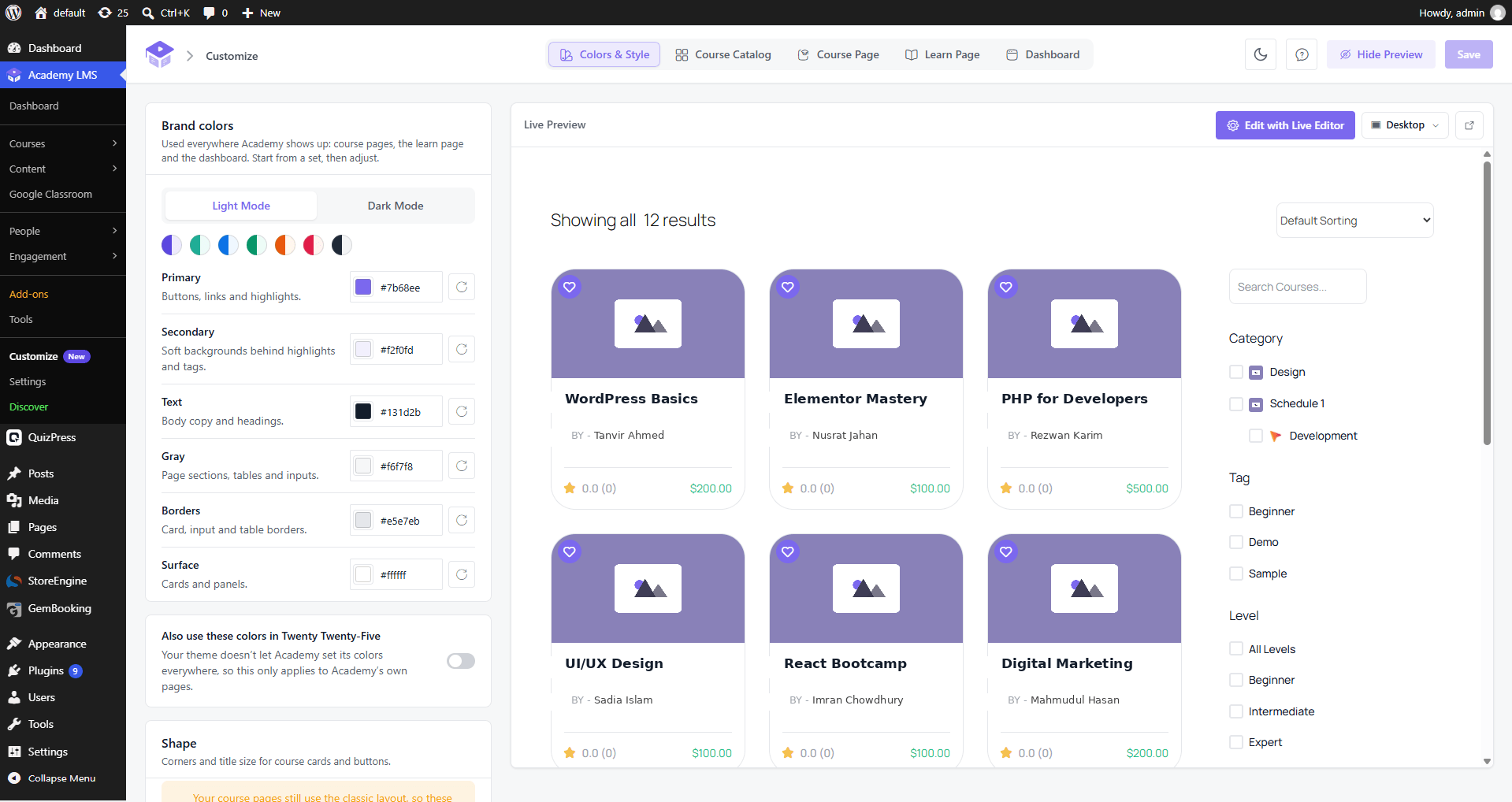Check the Sample tag checkbox

pyautogui.click(x=1236, y=574)
